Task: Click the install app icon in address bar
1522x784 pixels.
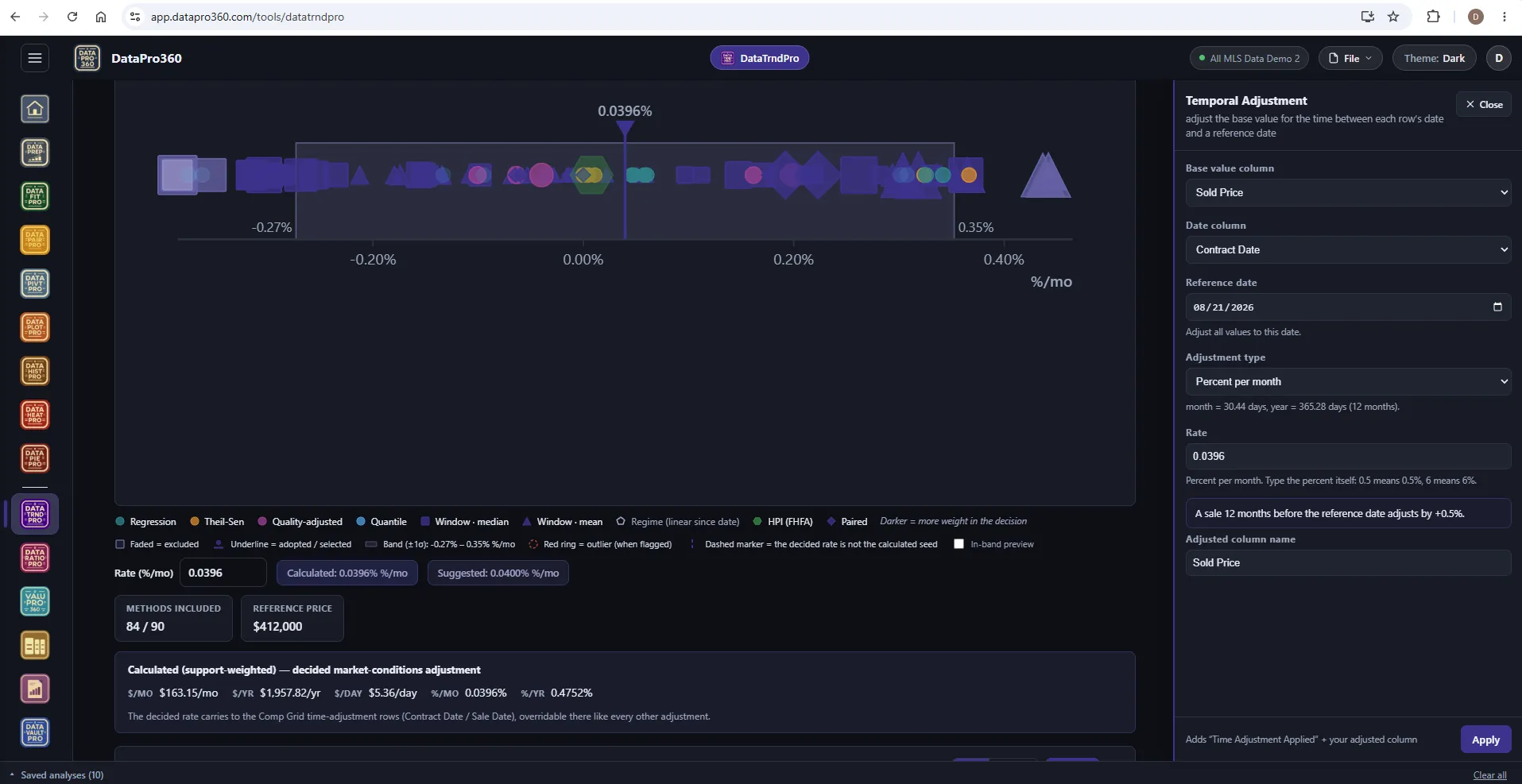Action: point(1368,17)
